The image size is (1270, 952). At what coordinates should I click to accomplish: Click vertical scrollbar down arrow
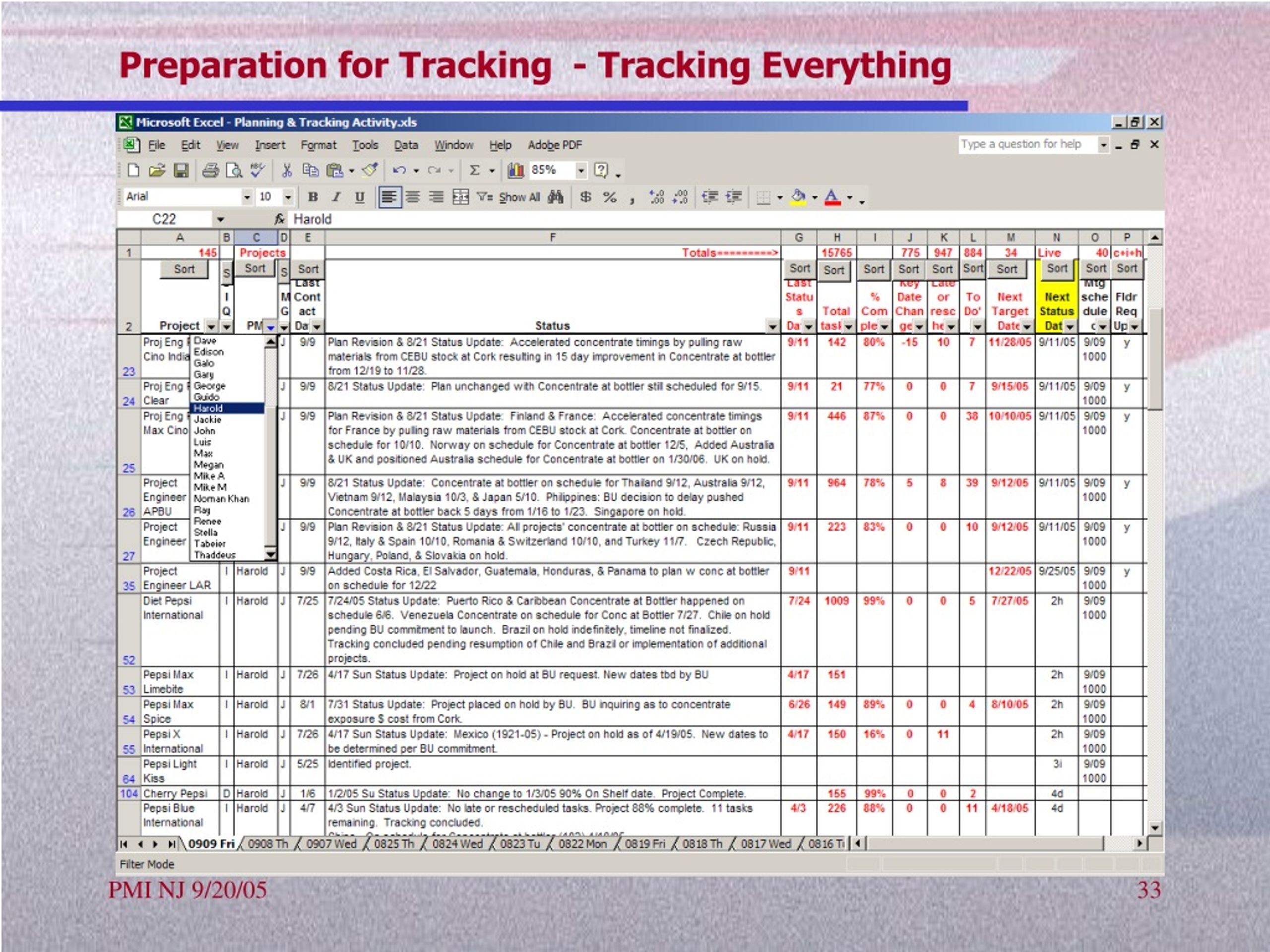point(1154,828)
